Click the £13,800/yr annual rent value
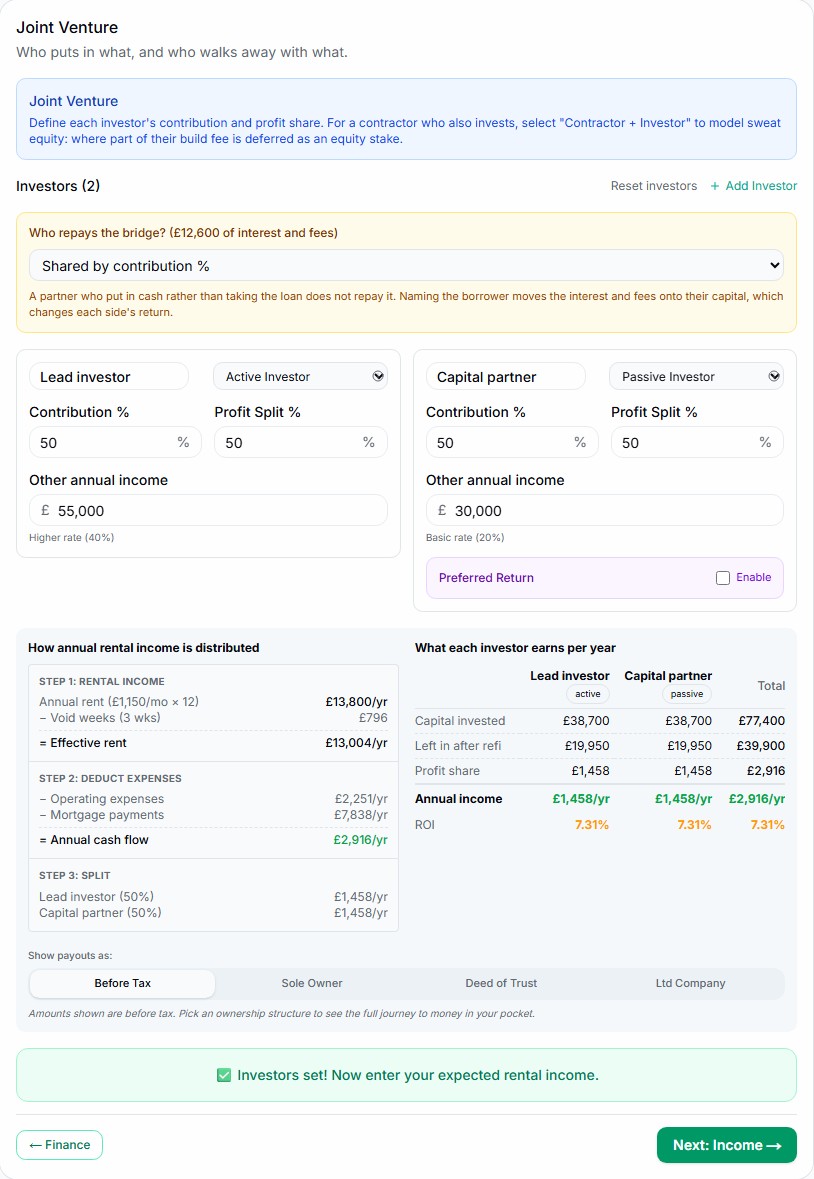The image size is (814, 1179). 356,702
